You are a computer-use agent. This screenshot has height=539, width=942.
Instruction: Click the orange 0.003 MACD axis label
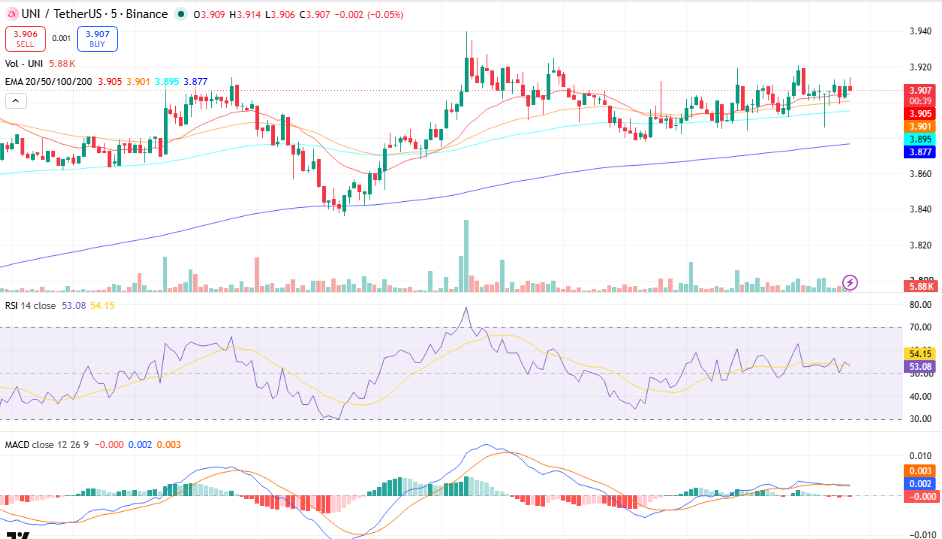(x=920, y=470)
